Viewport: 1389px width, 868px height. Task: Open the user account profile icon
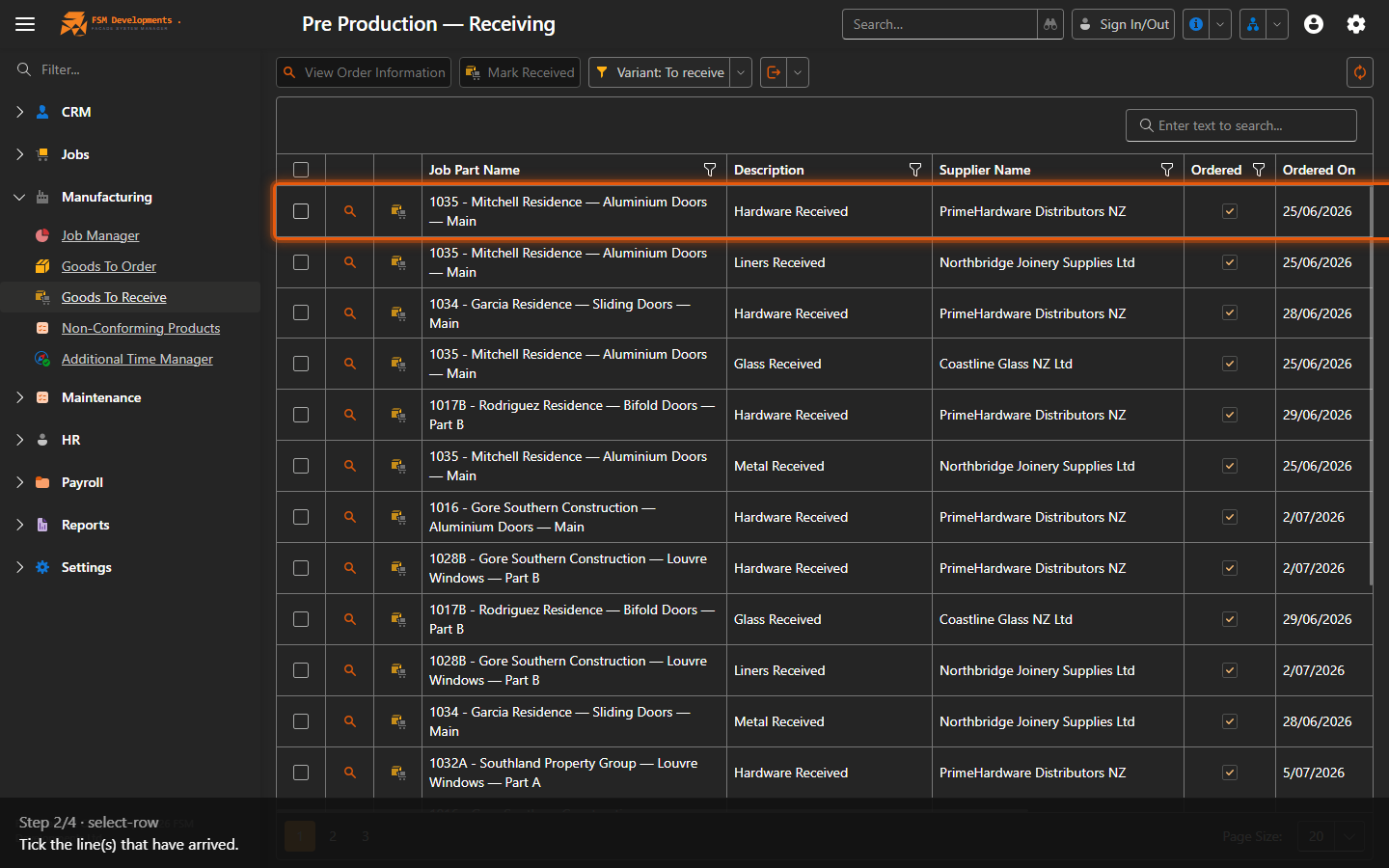[x=1314, y=24]
